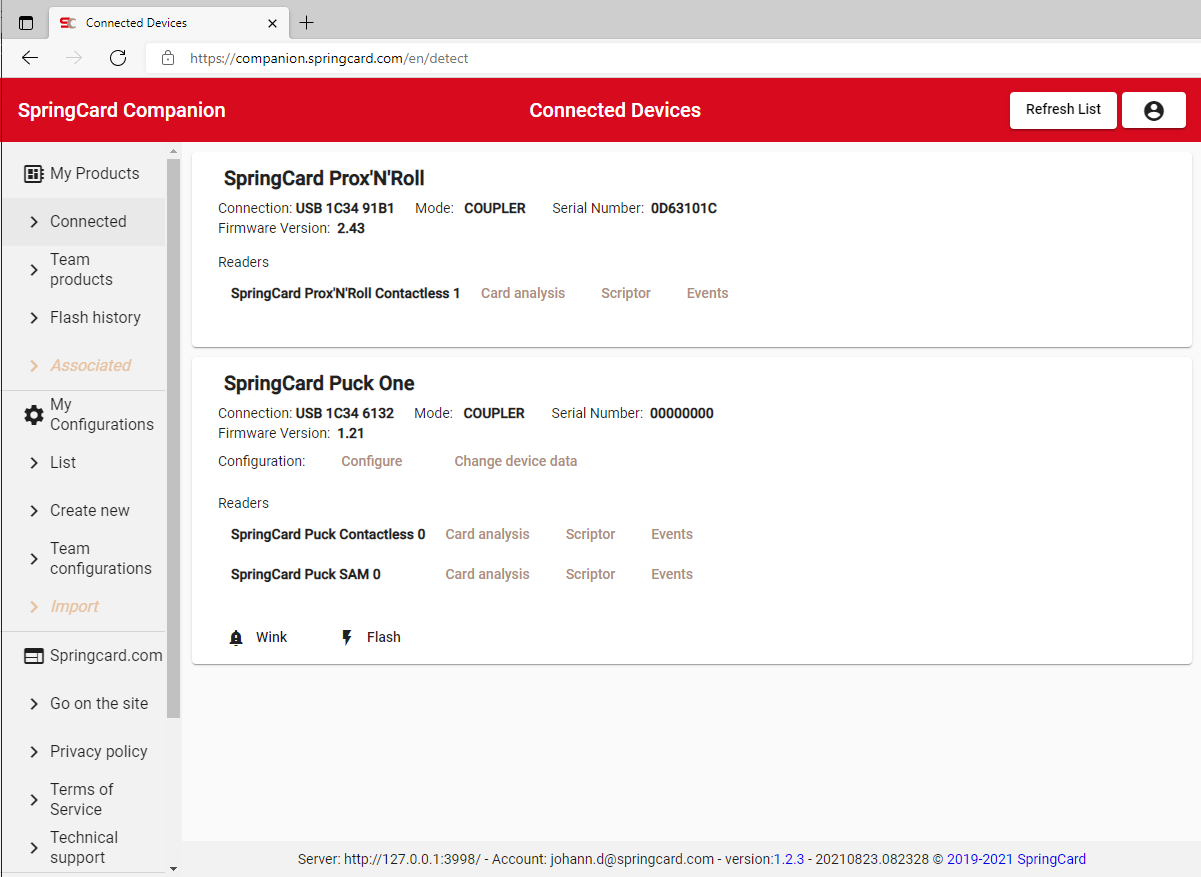Open the account profile icon in the header
The height and width of the screenshot is (877, 1201).
[1153, 110]
